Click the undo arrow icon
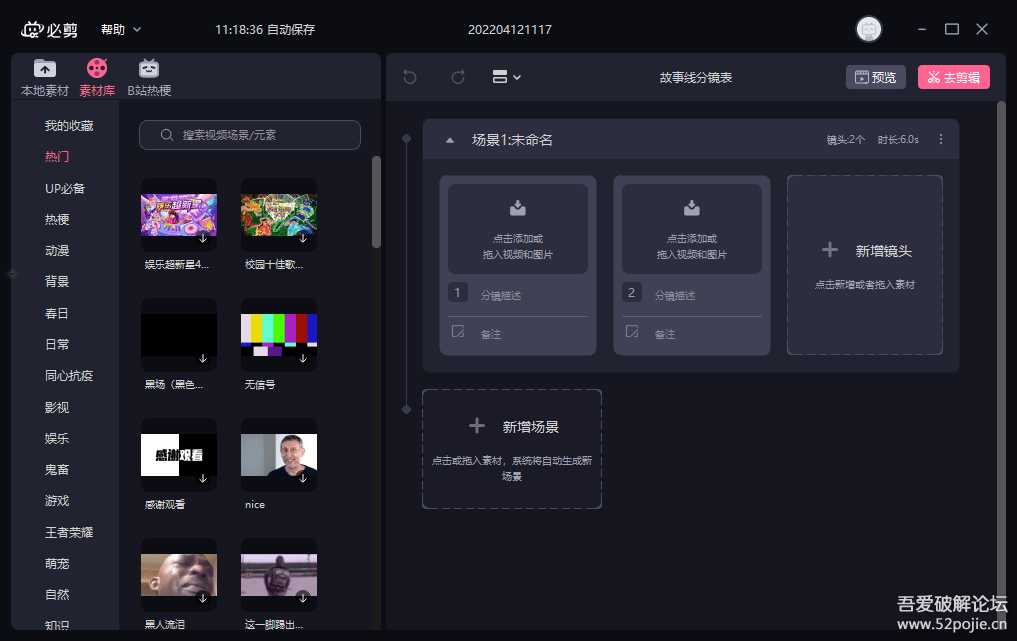Screen dimensions: 1017x641 (x=410, y=77)
